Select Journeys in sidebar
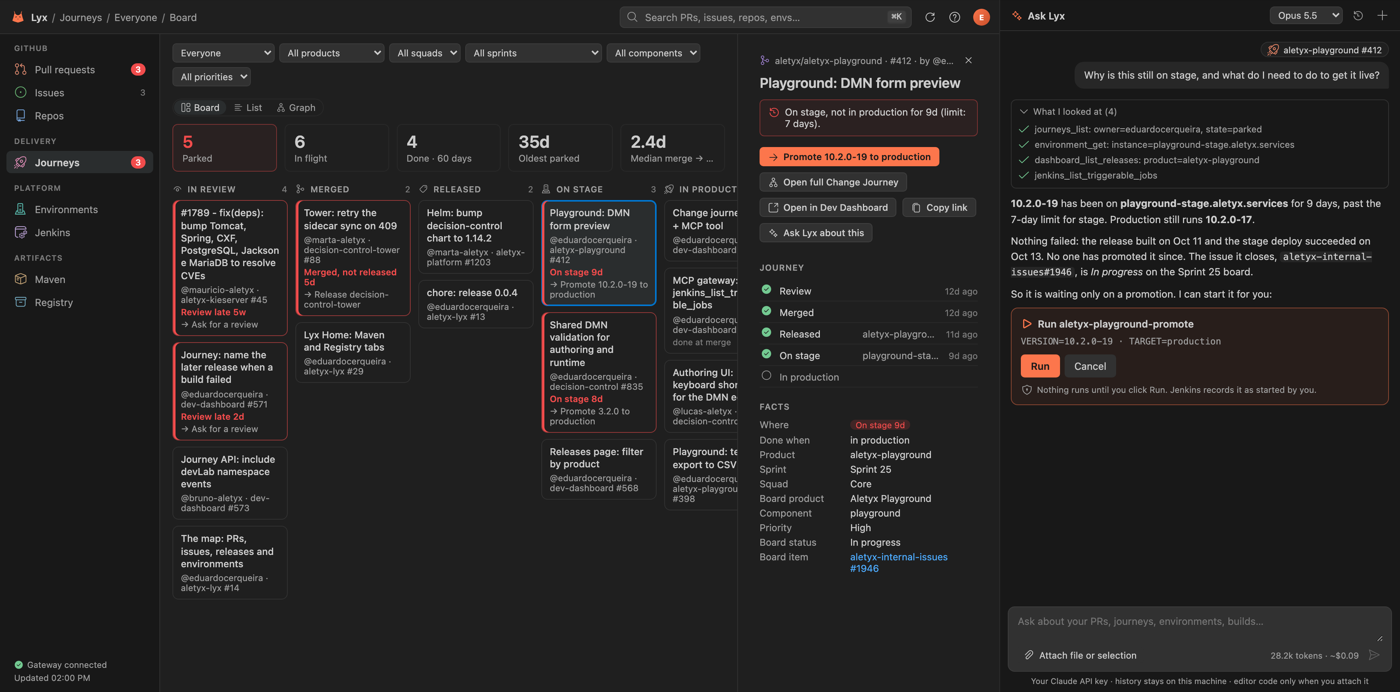Image resolution: width=1400 pixels, height=692 pixels. (80, 162)
